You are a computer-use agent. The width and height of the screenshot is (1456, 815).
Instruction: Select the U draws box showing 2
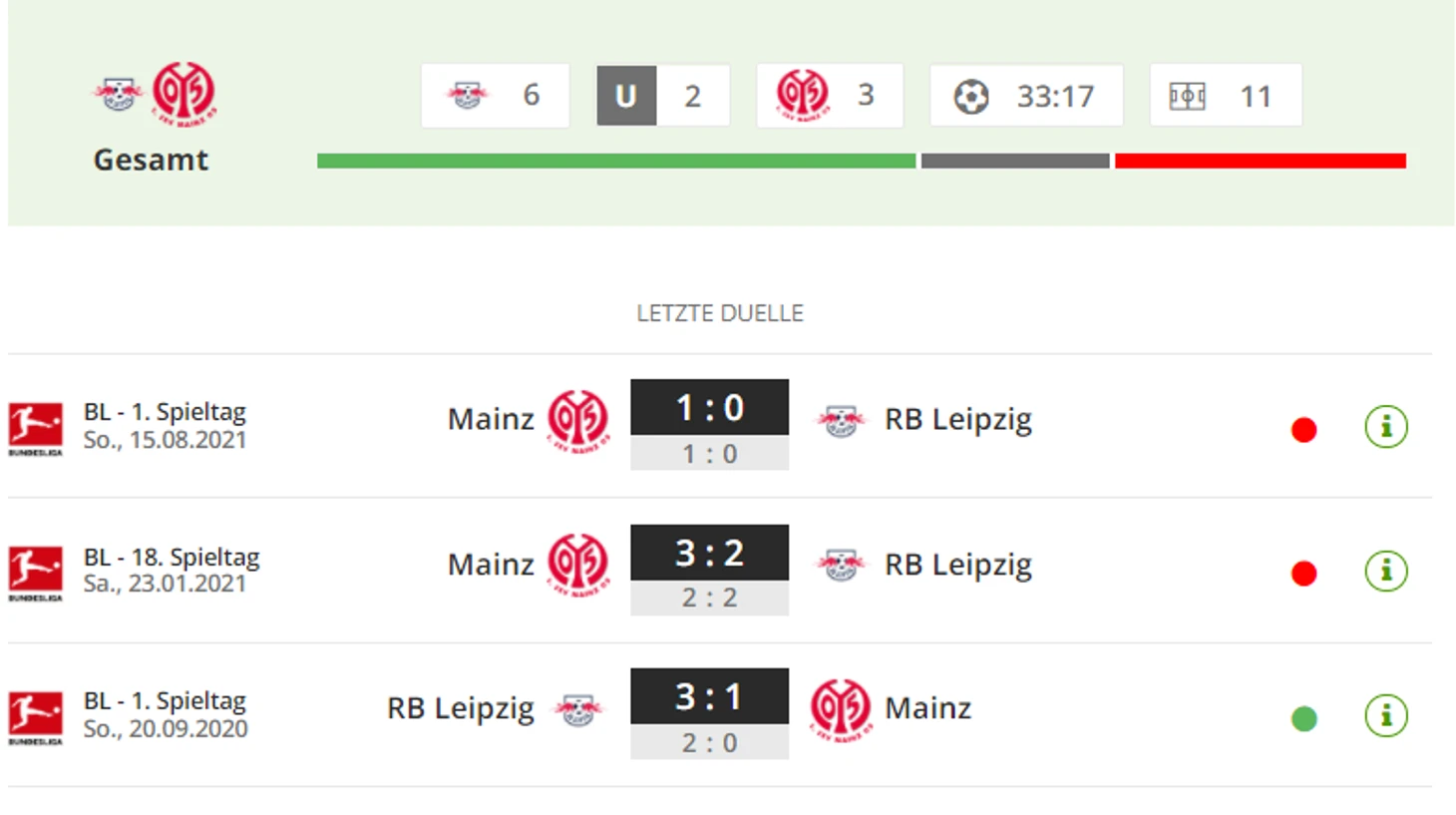pyautogui.click(x=663, y=96)
